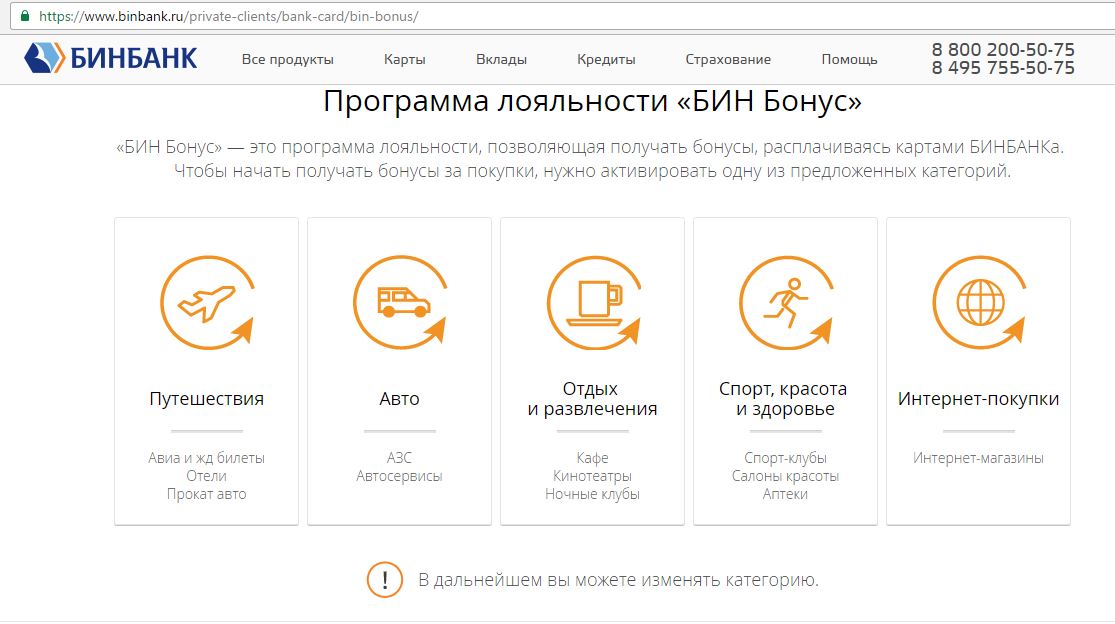Open the Вклады menu item
The height and width of the screenshot is (624, 1115).
(x=501, y=59)
